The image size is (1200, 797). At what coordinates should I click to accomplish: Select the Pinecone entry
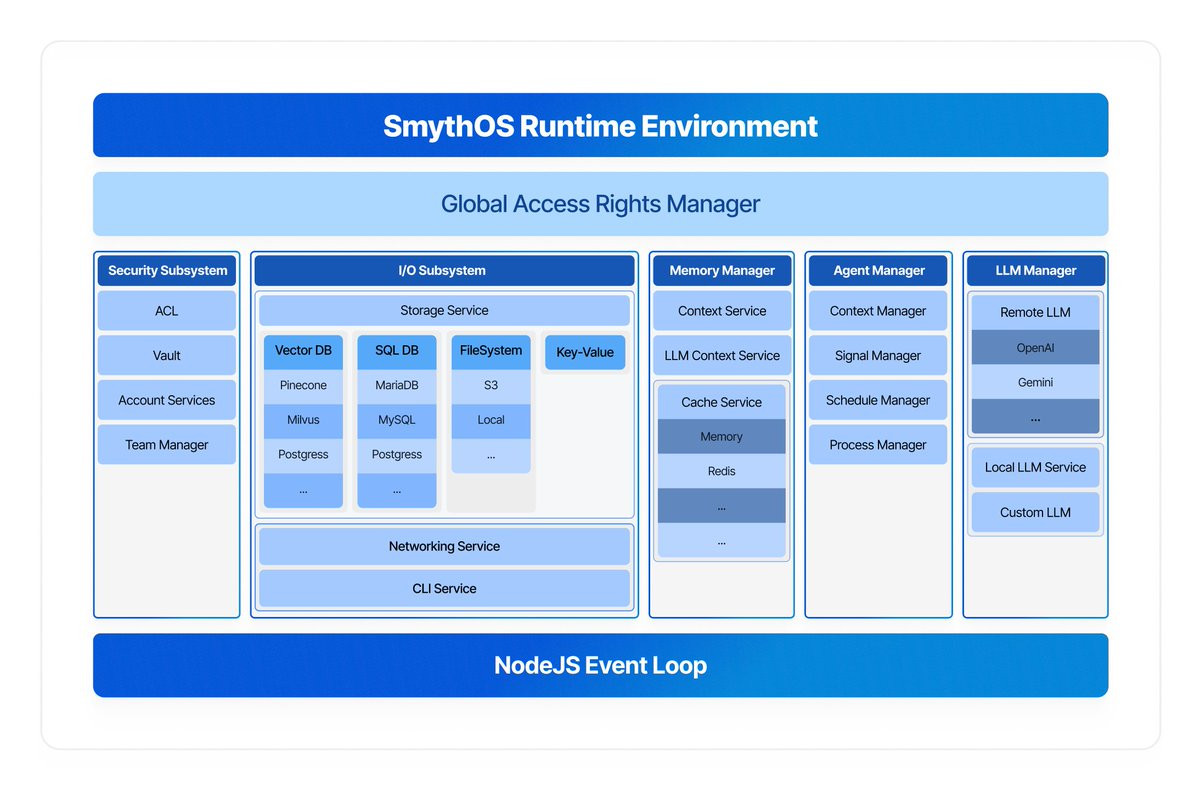303,386
